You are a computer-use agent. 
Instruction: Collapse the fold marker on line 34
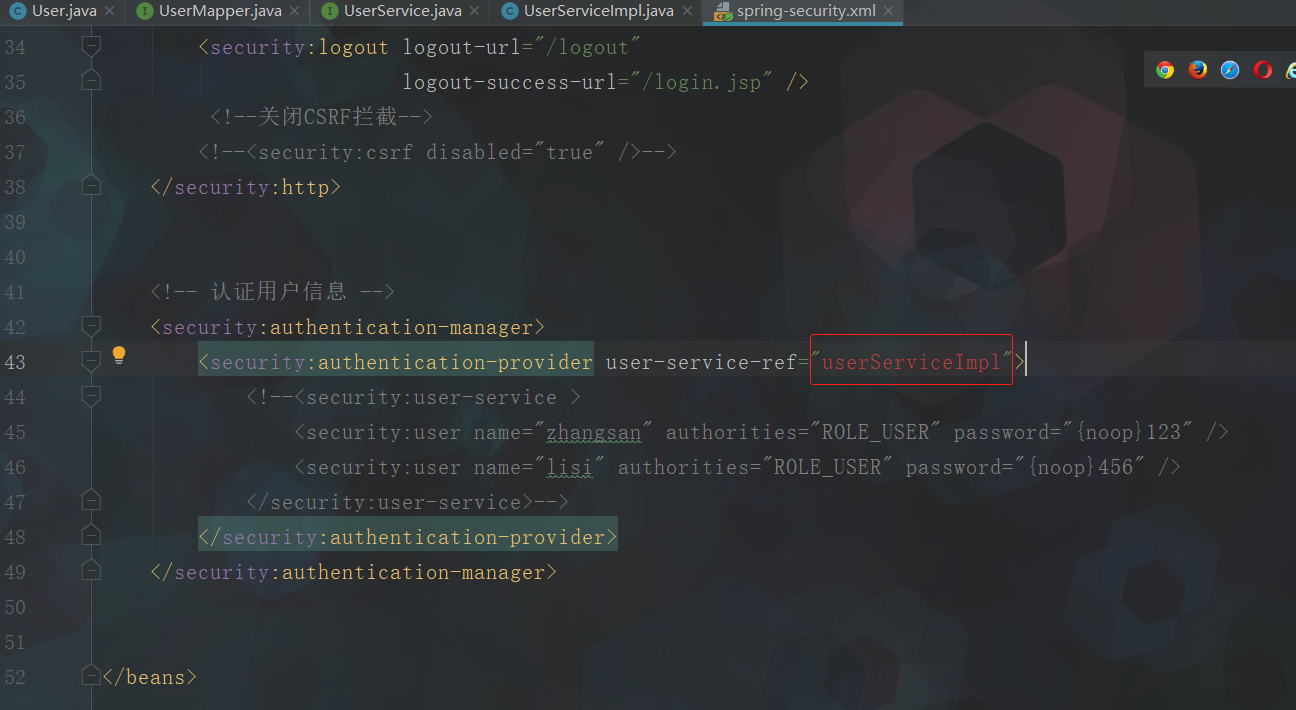tap(91, 46)
